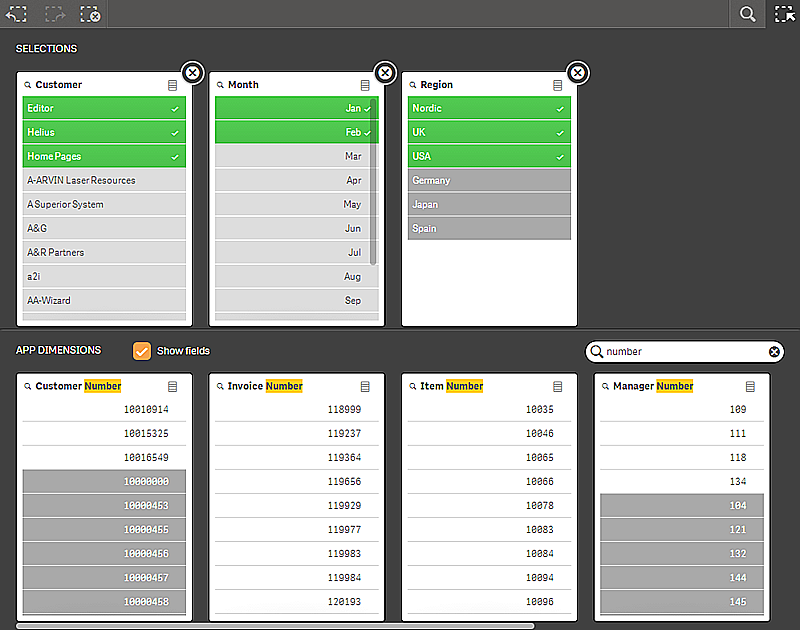Open the Manager Number list menu
Screen dimensions: 800x630
click(x=751, y=387)
